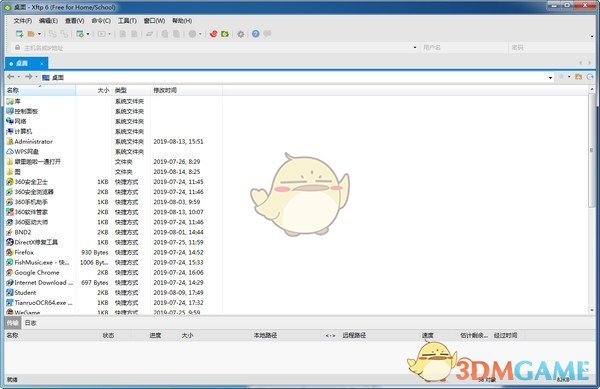Open the 工具(T) menu
This screenshot has width=600, height=389.
pyautogui.click(x=127, y=21)
